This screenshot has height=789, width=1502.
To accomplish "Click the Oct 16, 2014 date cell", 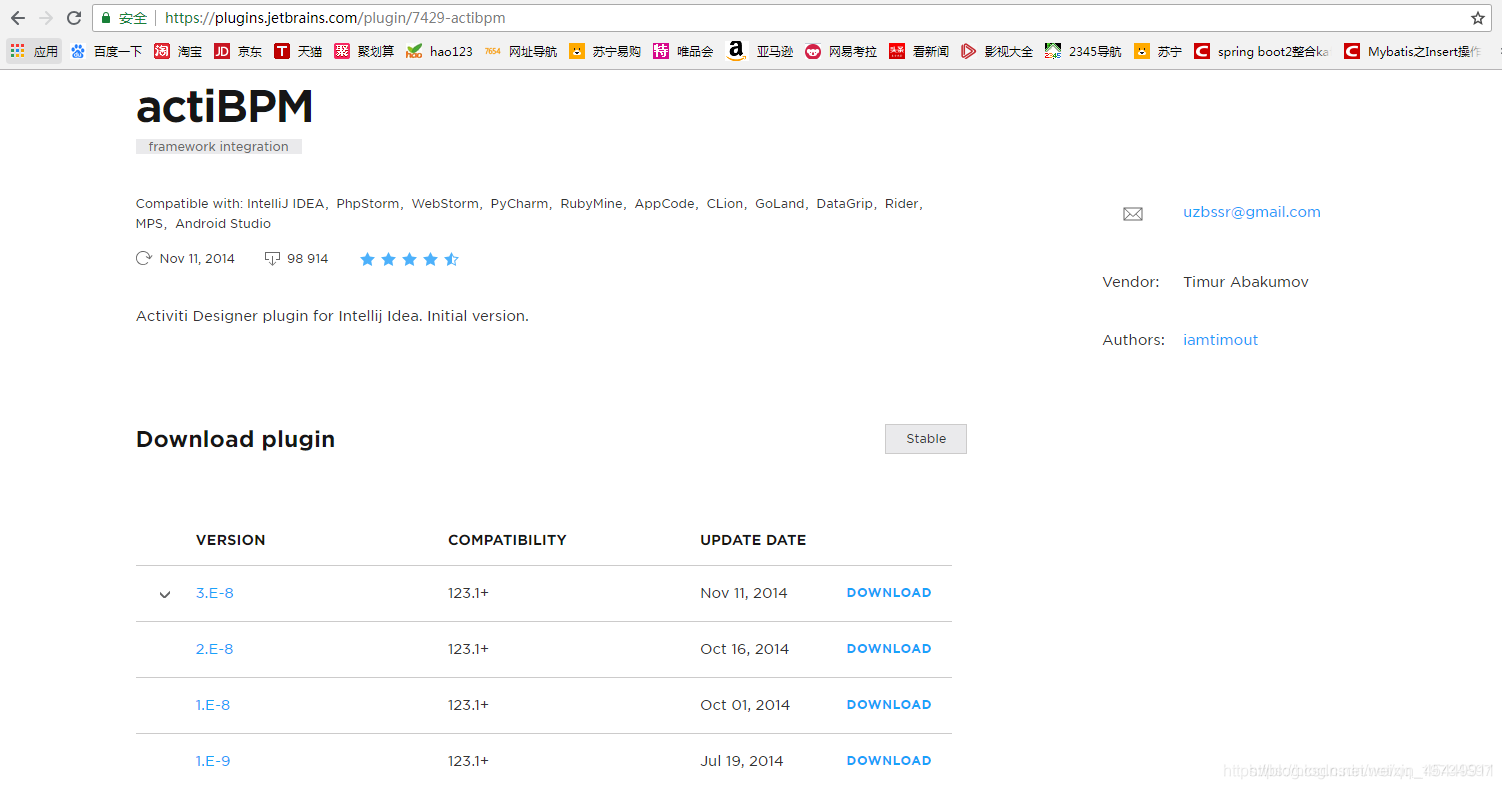I will pyautogui.click(x=745, y=649).
